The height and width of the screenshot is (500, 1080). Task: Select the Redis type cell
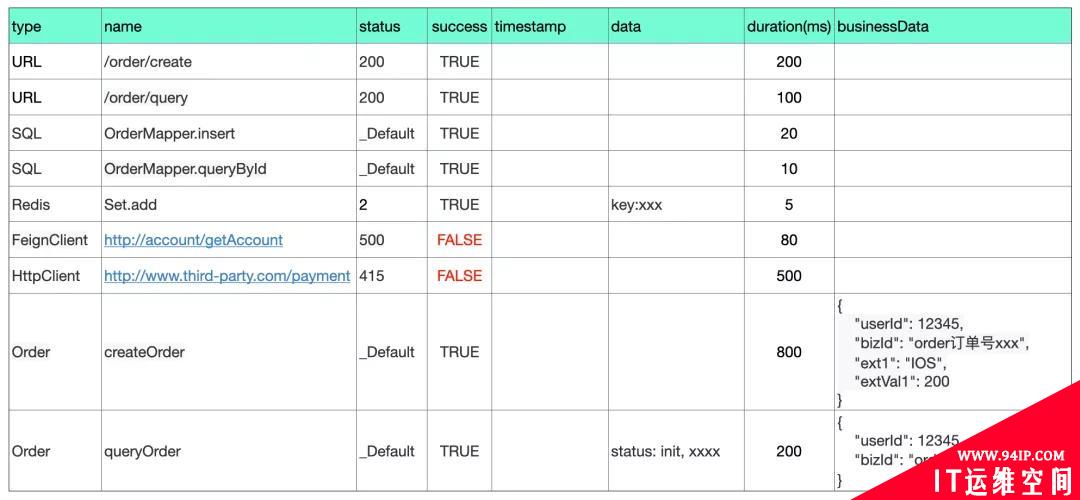click(55, 205)
